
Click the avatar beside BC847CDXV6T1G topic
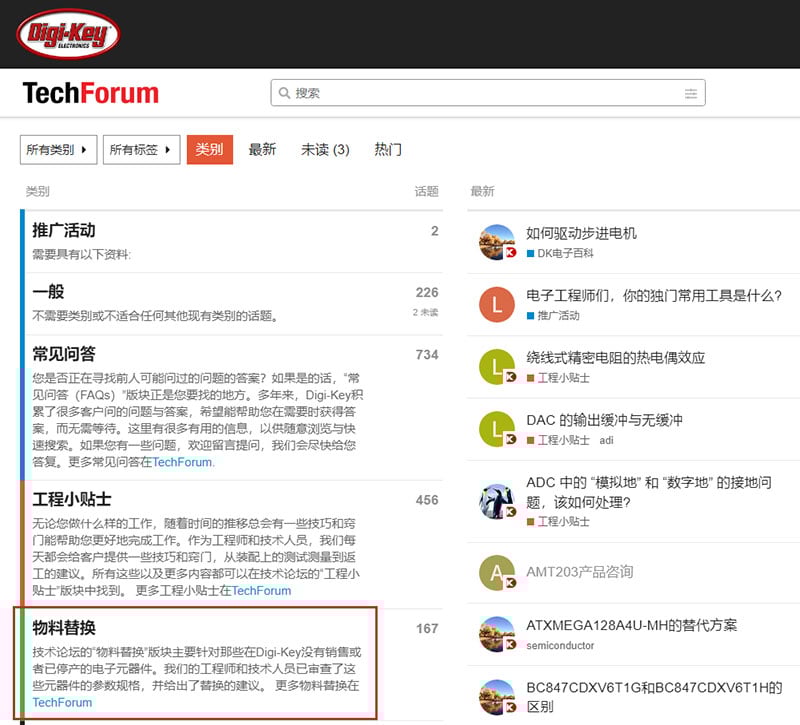tap(497, 697)
